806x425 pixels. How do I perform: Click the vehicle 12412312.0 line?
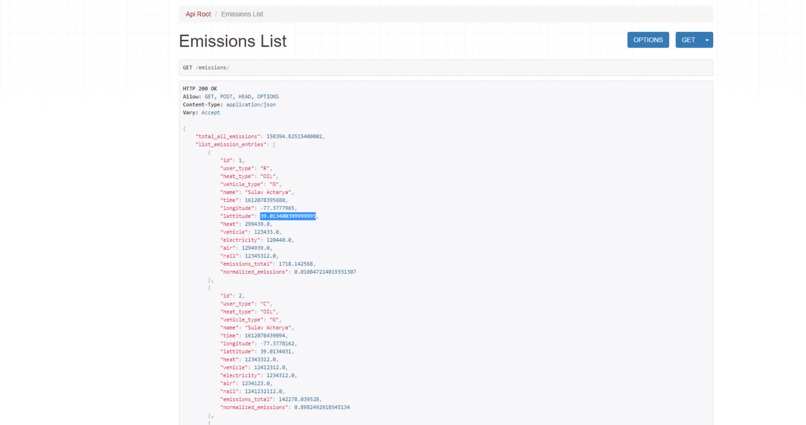(x=254, y=367)
